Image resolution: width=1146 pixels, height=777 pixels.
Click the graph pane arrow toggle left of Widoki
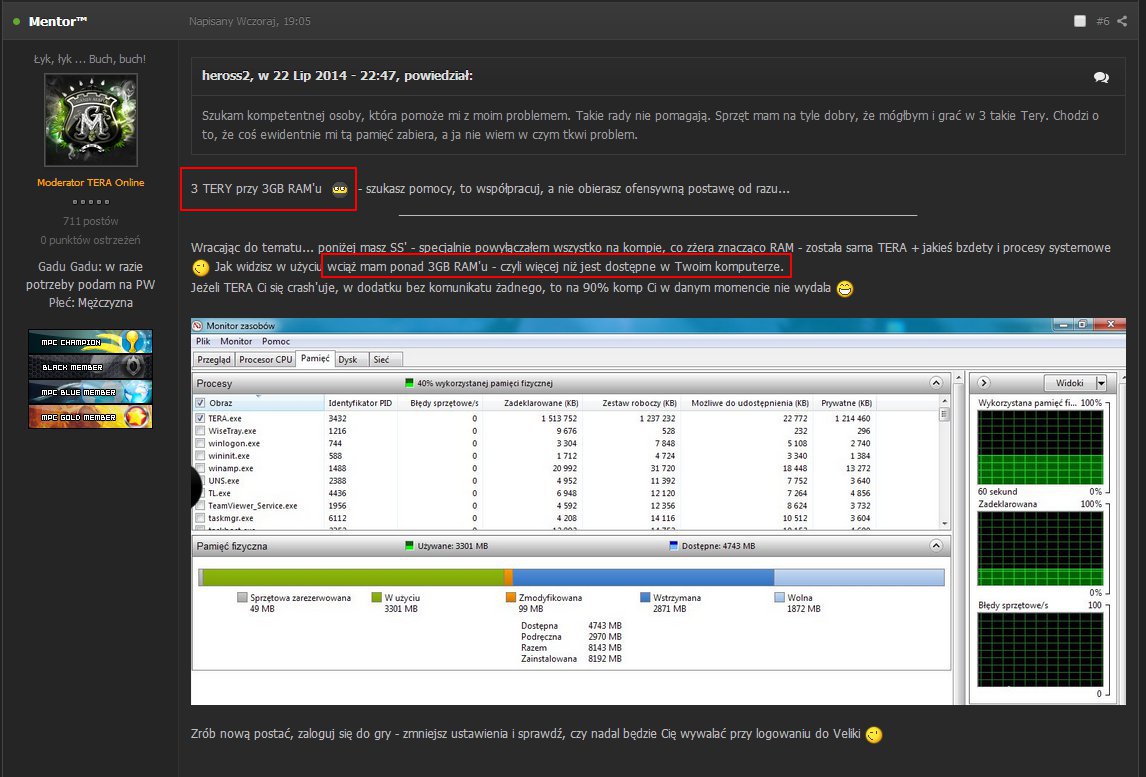984,383
